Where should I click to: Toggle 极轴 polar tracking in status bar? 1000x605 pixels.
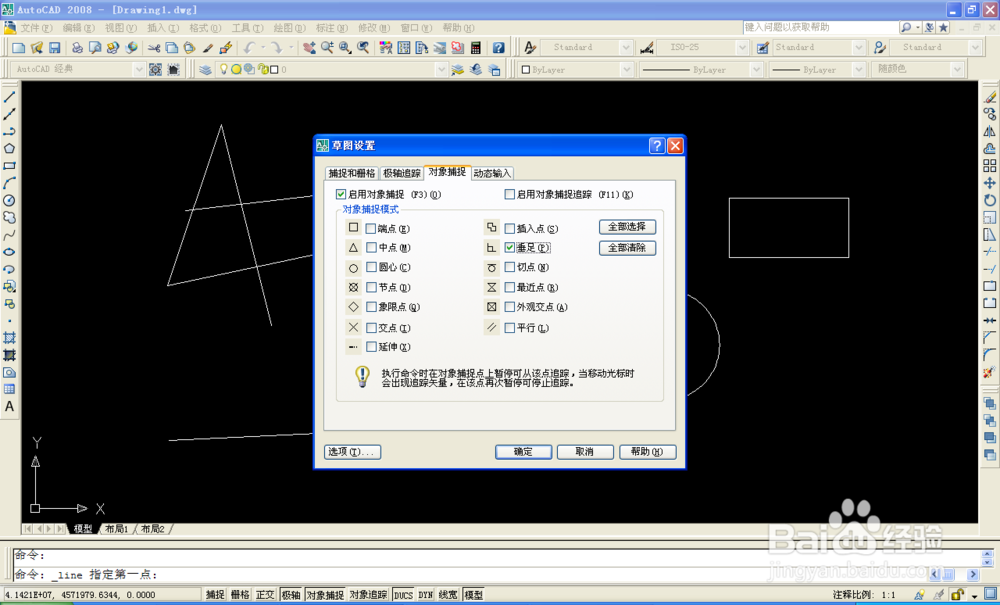[291, 595]
